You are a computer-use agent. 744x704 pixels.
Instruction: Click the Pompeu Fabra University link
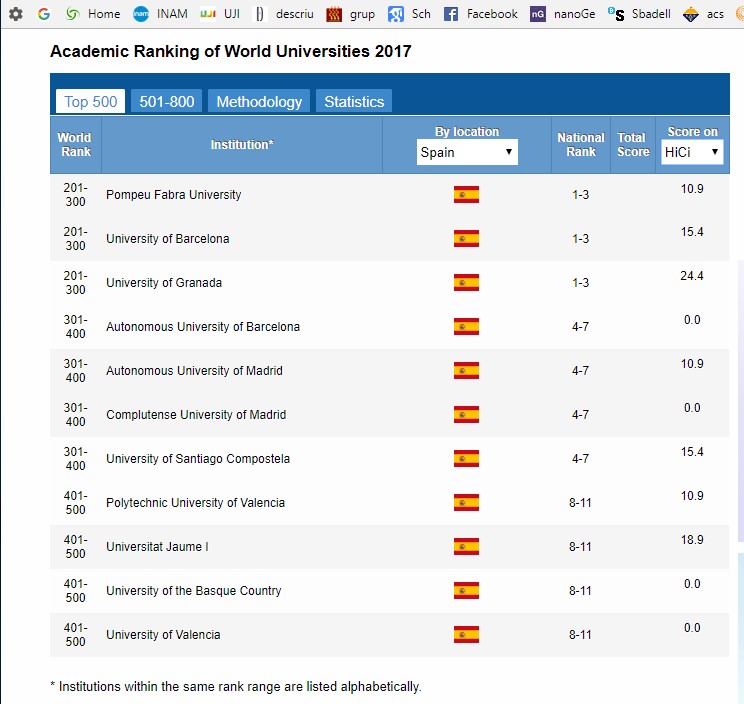pyautogui.click(x=173, y=195)
